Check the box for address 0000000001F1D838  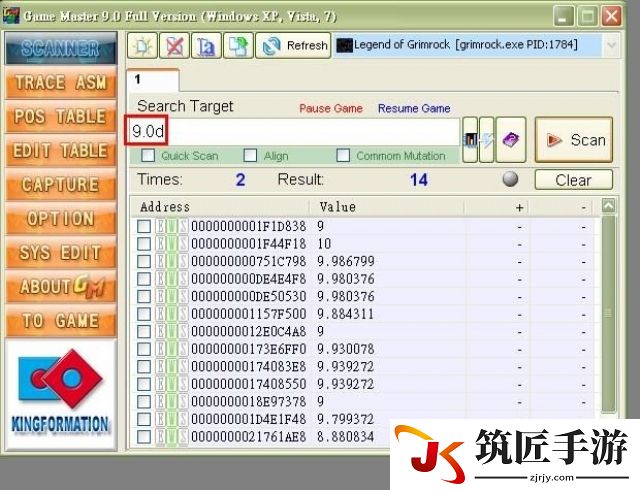coord(144,226)
